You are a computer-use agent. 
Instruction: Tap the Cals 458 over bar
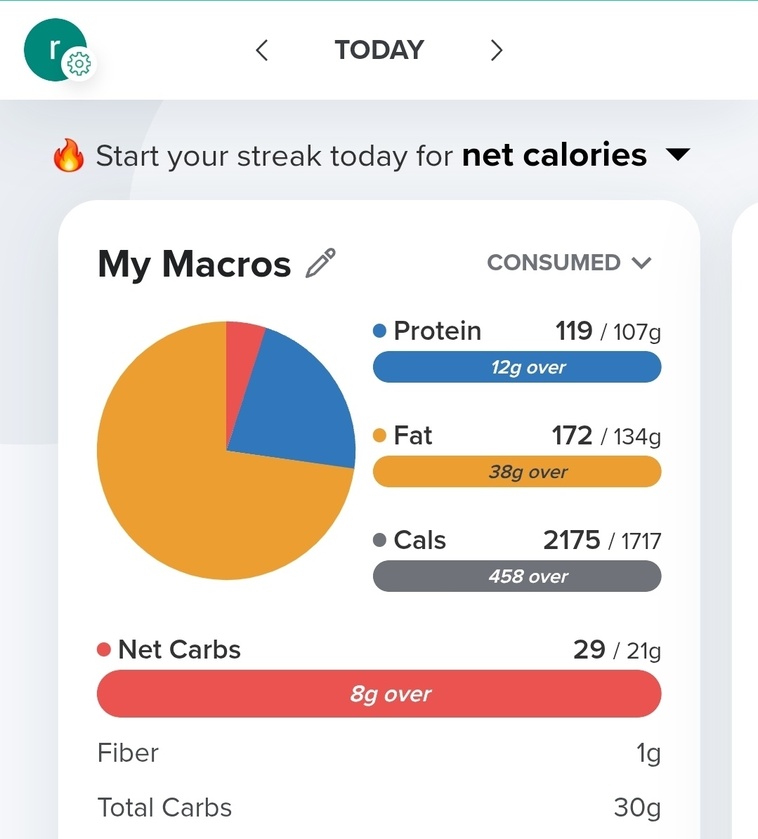[x=517, y=576]
